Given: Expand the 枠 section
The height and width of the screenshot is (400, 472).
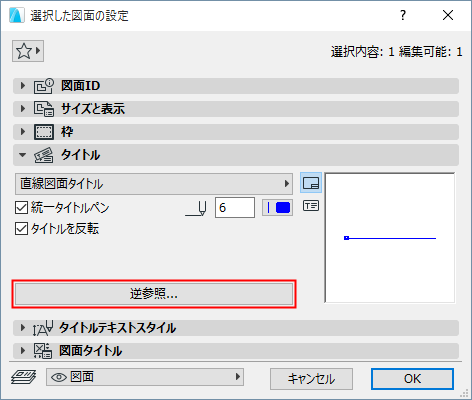Looking at the screenshot, I should pyautogui.click(x=23, y=132).
